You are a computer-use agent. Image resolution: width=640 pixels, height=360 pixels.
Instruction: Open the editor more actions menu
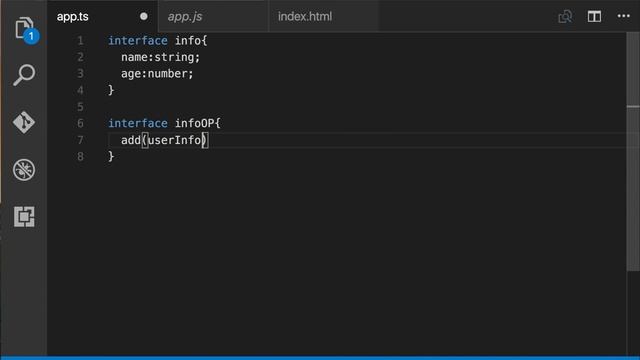pos(624,16)
